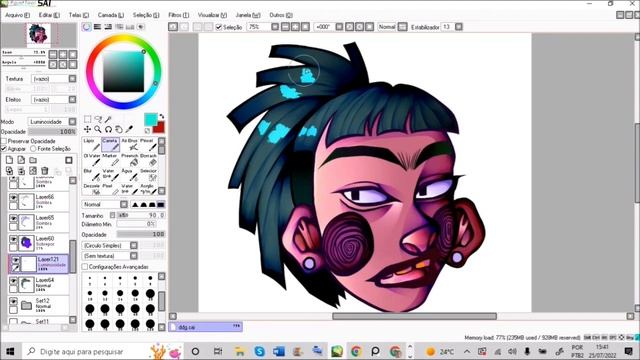Viewport: 640px width, 360px height.
Task: Select the move tool
Action: [87, 129]
